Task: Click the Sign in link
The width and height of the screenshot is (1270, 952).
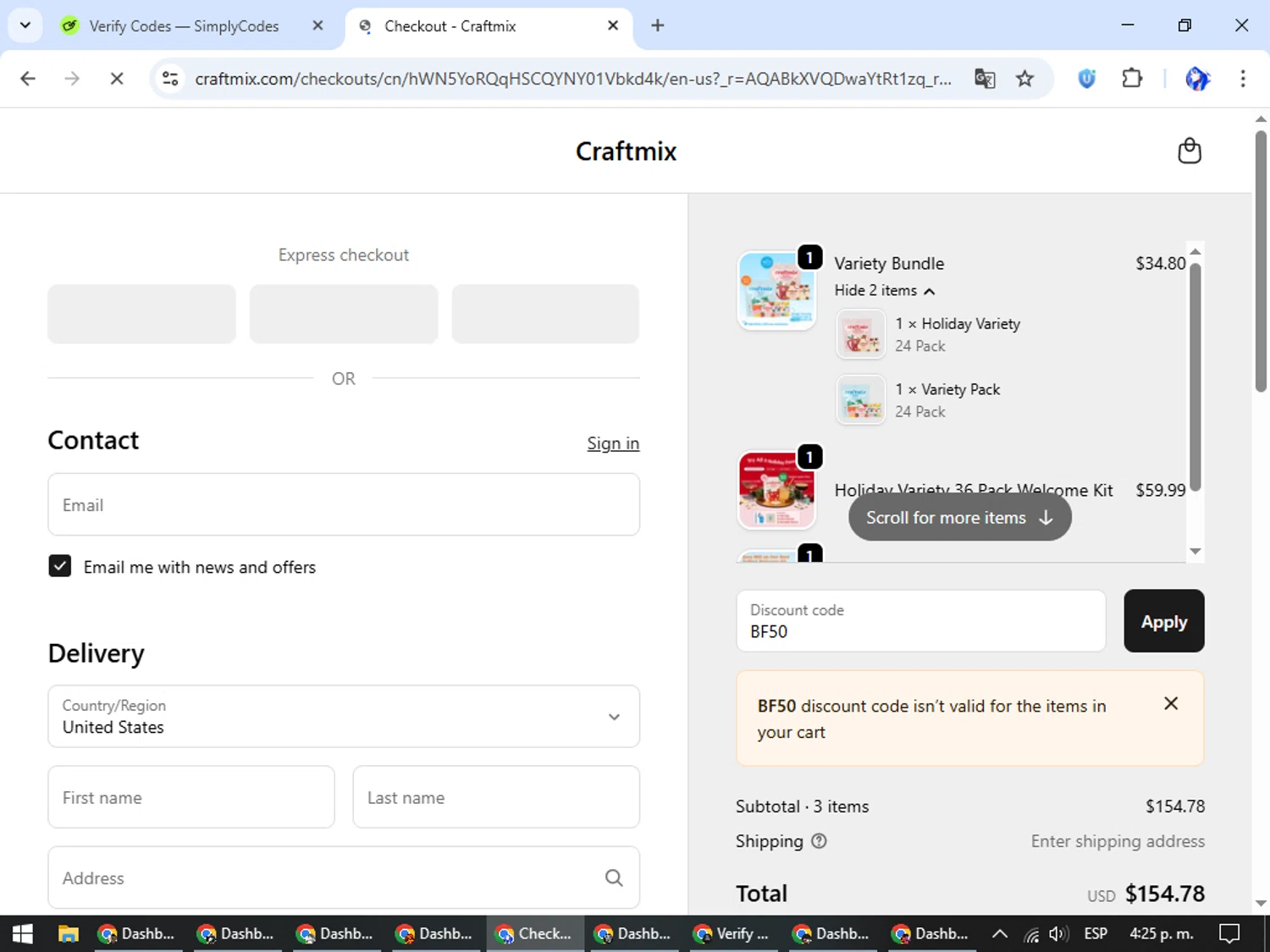Action: (613, 443)
